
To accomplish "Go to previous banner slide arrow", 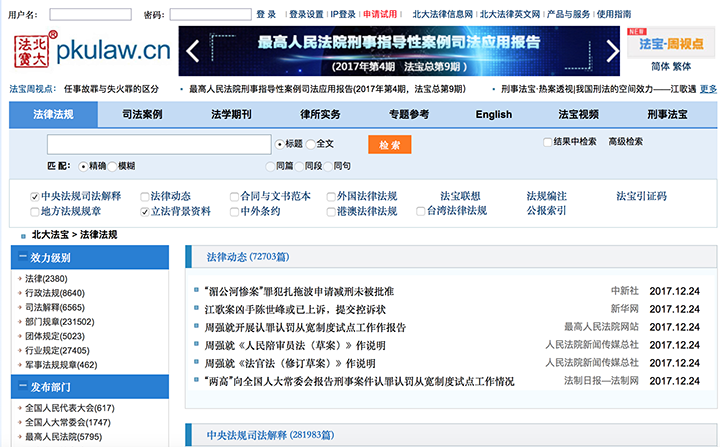I will (194, 50).
